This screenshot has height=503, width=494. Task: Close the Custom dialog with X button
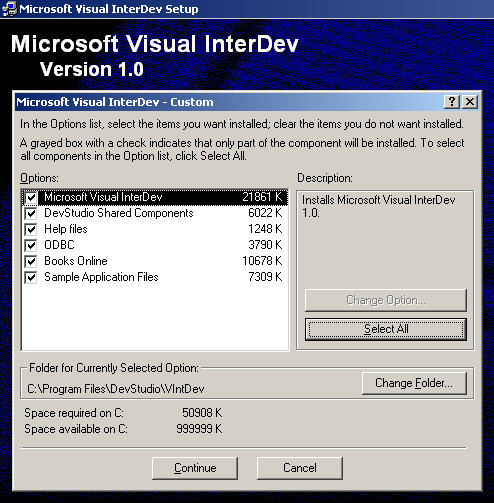[470, 102]
